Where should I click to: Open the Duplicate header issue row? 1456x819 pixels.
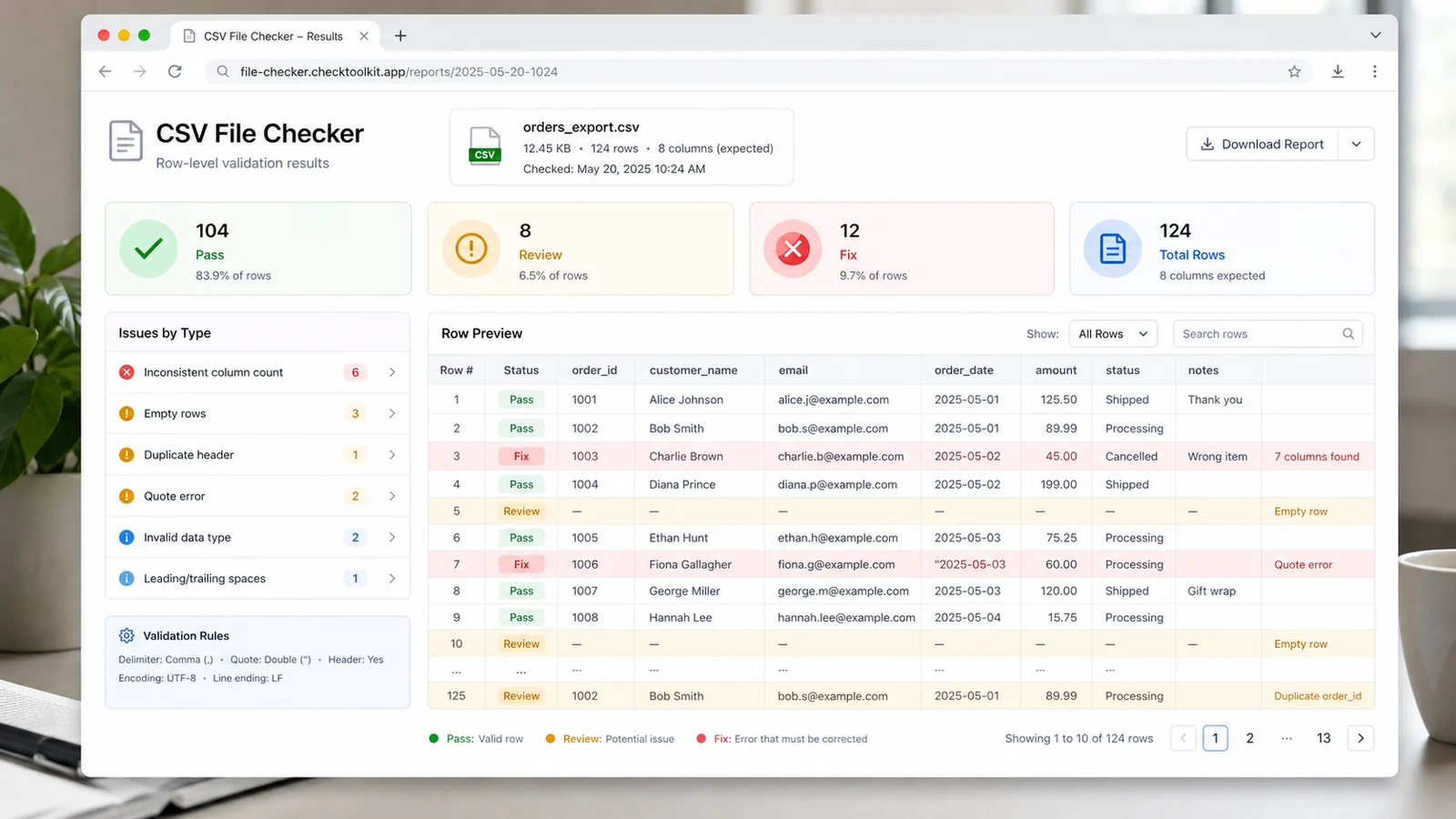click(258, 455)
